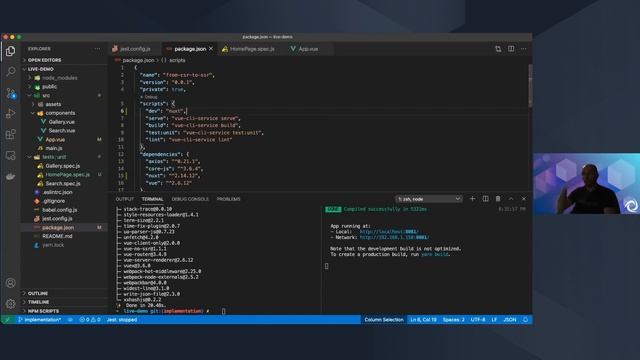The width and height of the screenshot is (640, 360).
Task: Click Jest stopped in status bar
Action: pyautogui.click(x=122, y=320)
